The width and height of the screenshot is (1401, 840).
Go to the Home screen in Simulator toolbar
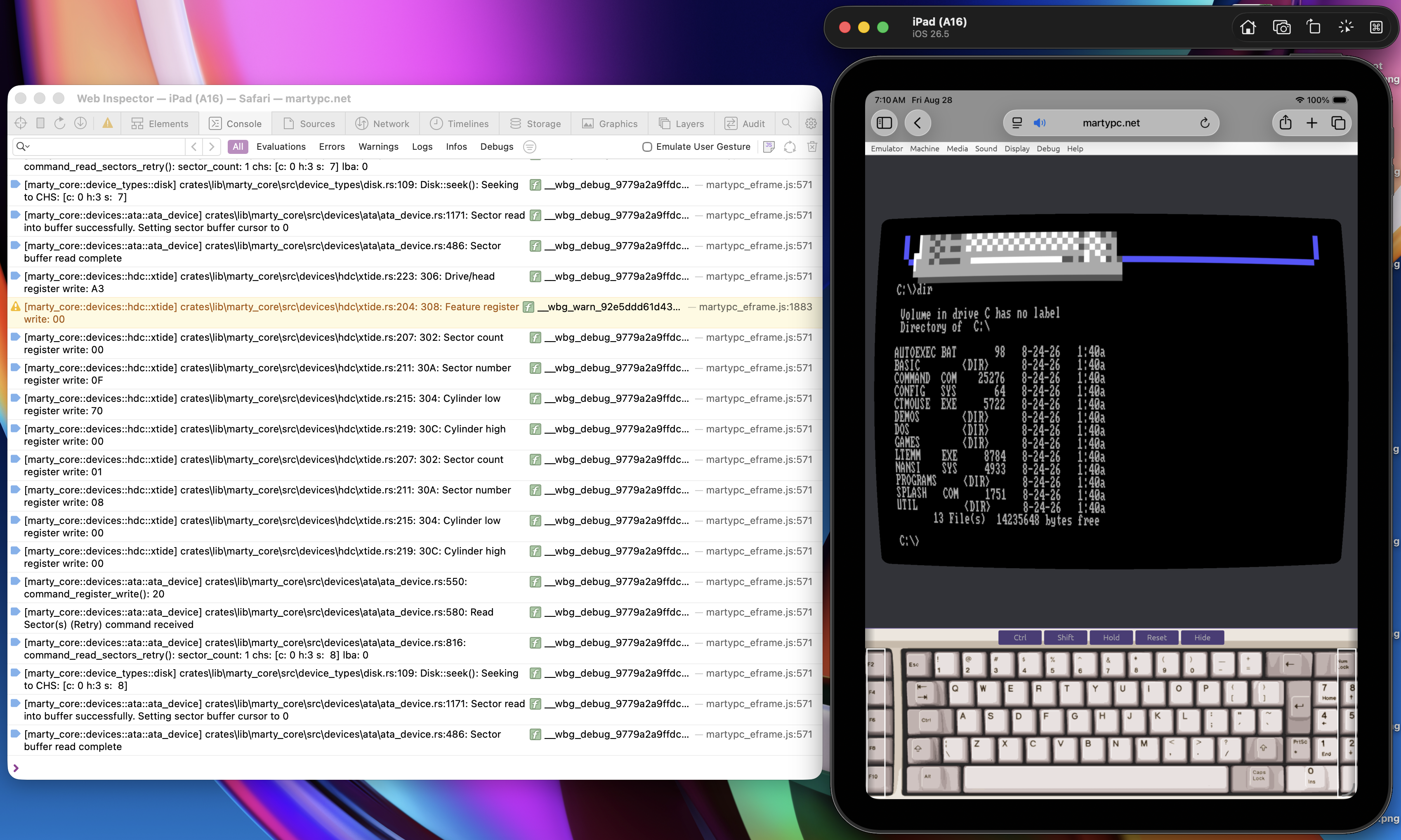point(1248,27)
